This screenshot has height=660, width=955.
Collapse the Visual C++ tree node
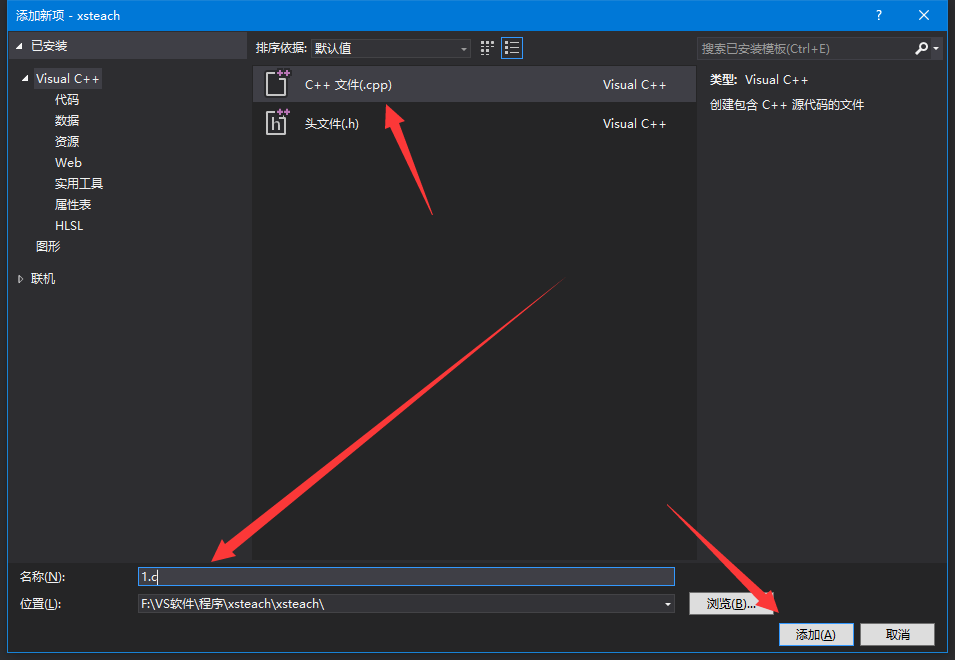tap(25, 78)
